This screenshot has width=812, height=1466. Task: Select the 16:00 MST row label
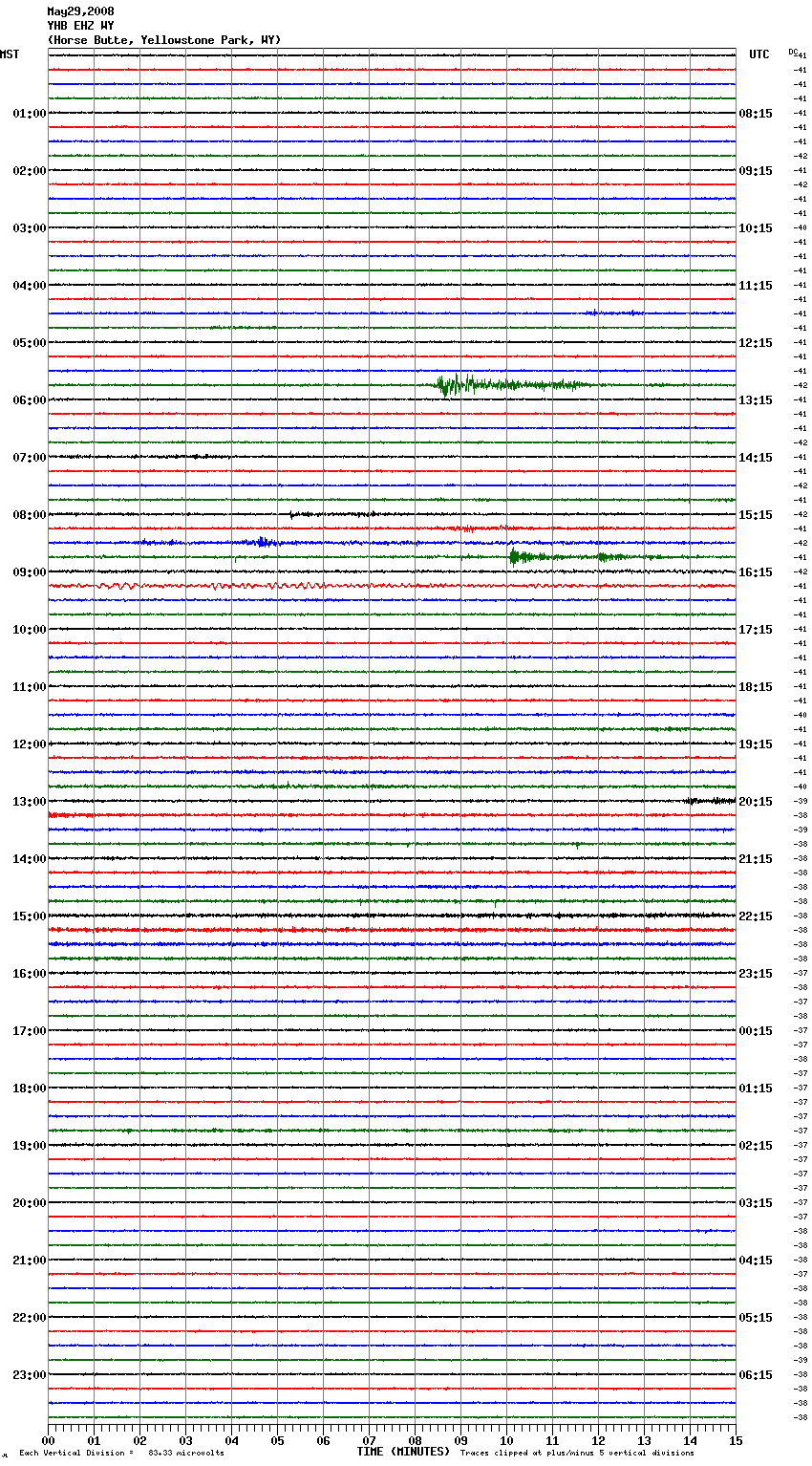coord(30,974)
